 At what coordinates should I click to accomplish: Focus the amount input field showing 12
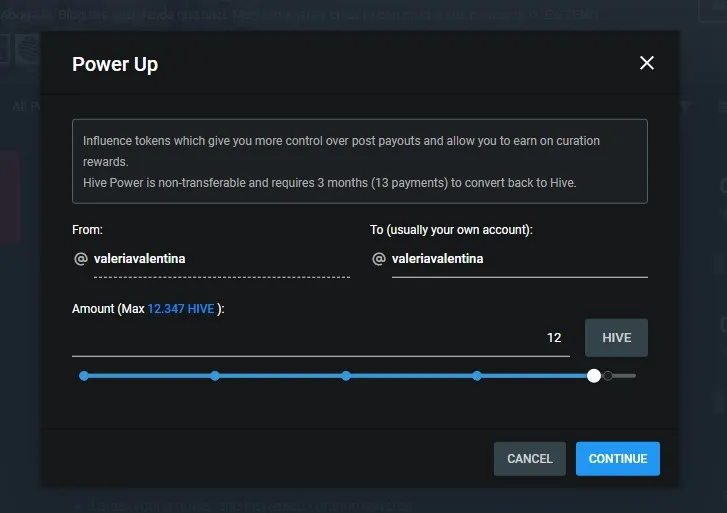[321, 338]
